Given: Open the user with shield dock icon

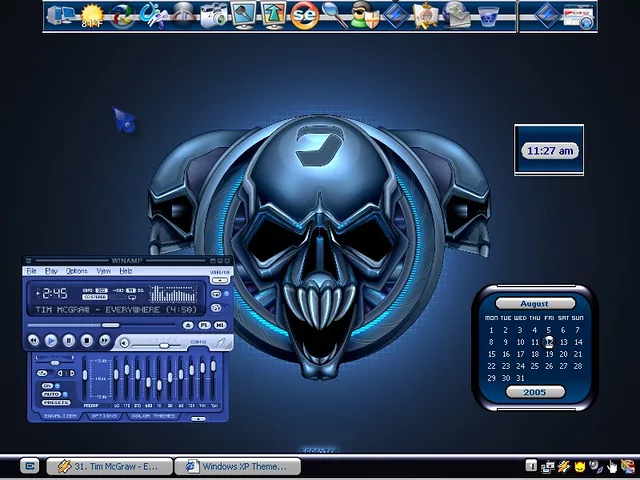Looking at the screenshot, I should [364, 16].
